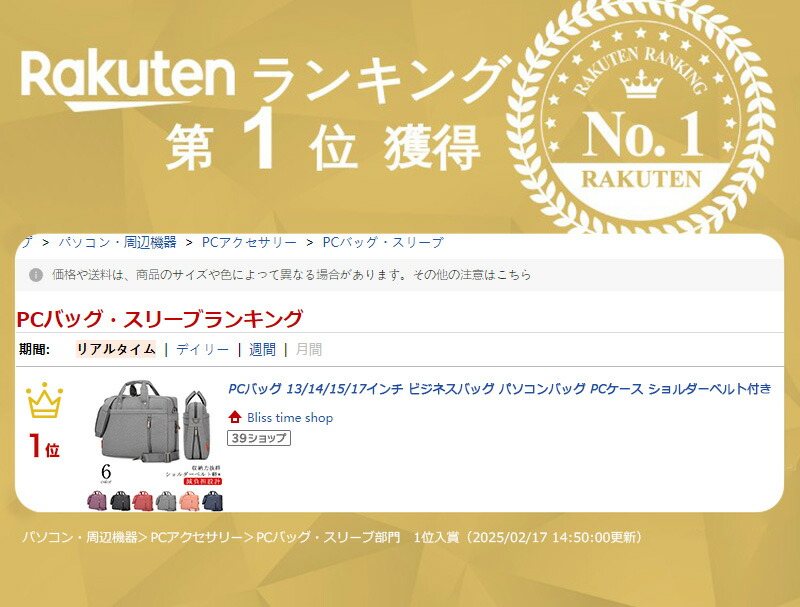Screen dimensions: 800x607
Task: Switch to the 週間 ranking period
Action: [262, 349]
